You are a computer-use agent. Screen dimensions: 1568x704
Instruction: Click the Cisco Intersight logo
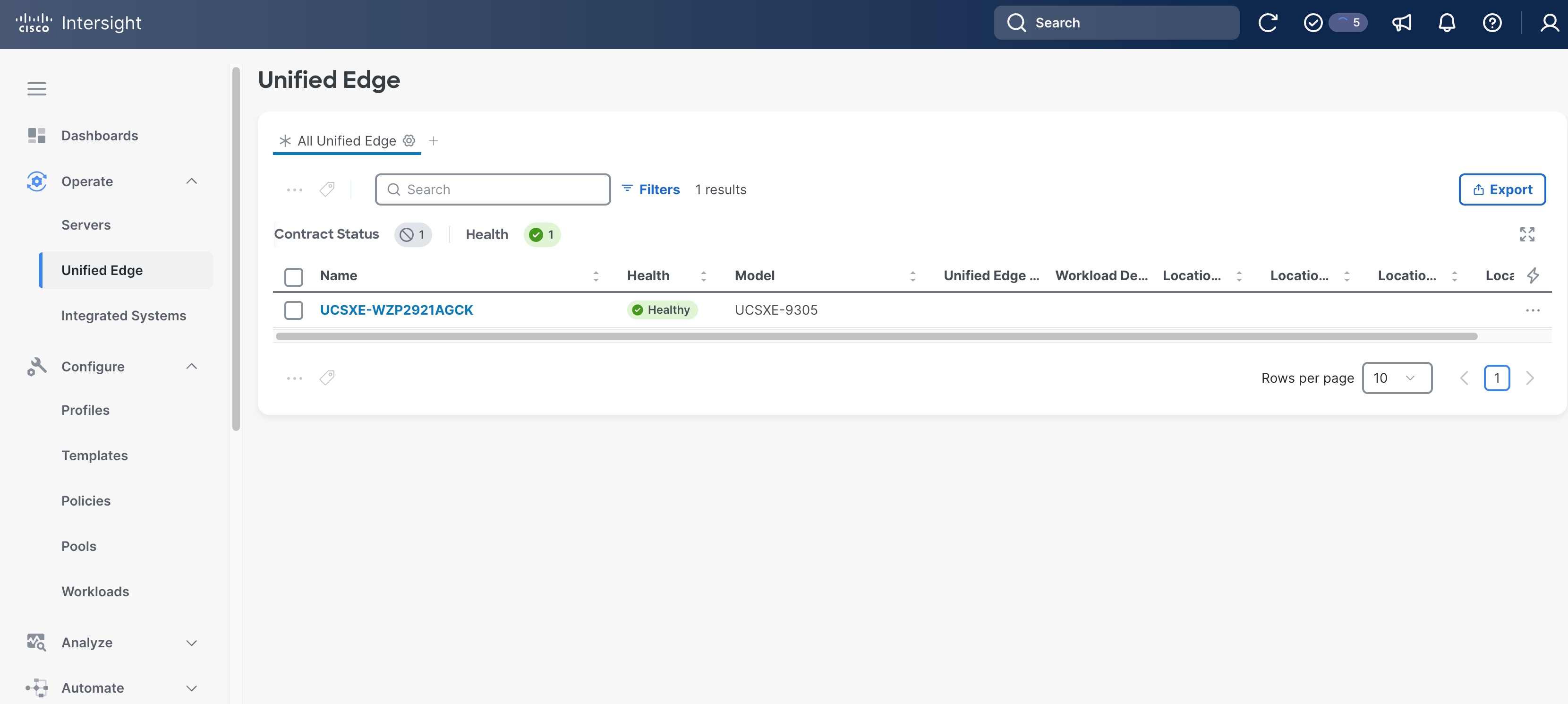78,23
